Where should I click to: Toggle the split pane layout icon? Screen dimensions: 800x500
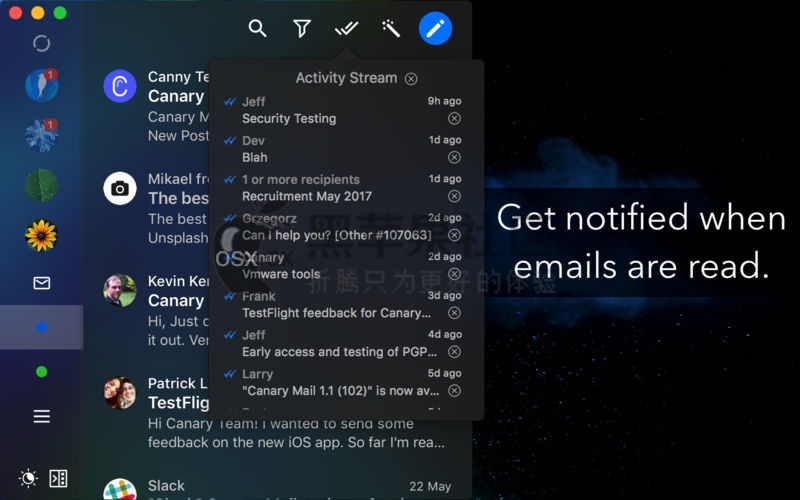point(58,479)
